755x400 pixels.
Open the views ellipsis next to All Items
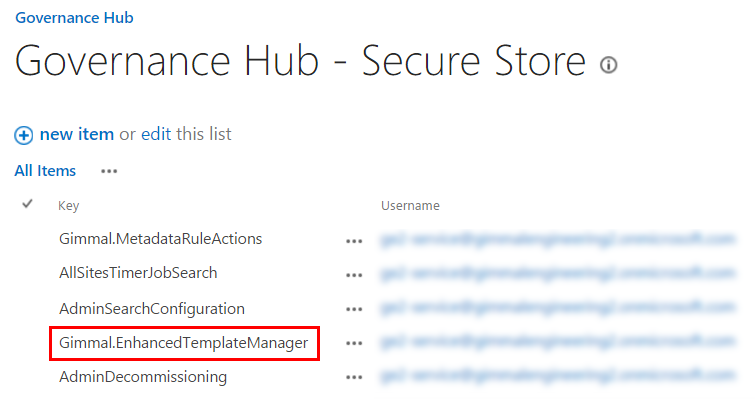pyautogui.click(x=109, y=171)
